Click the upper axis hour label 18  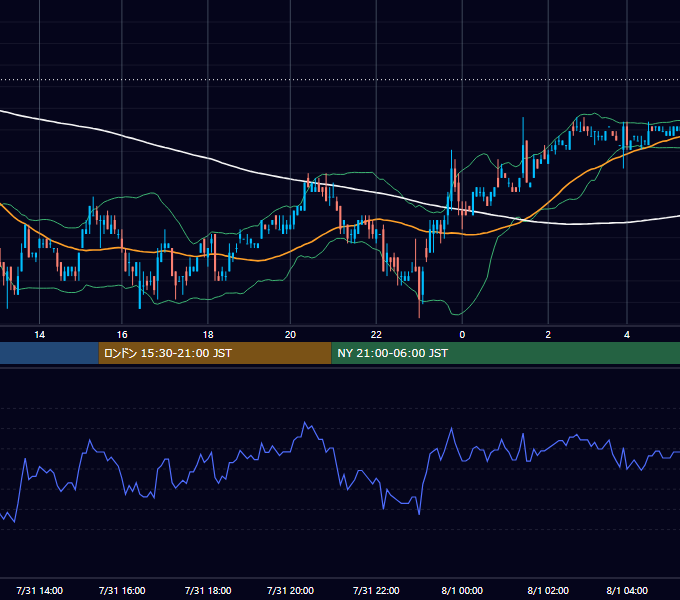[x=208, y=335]
